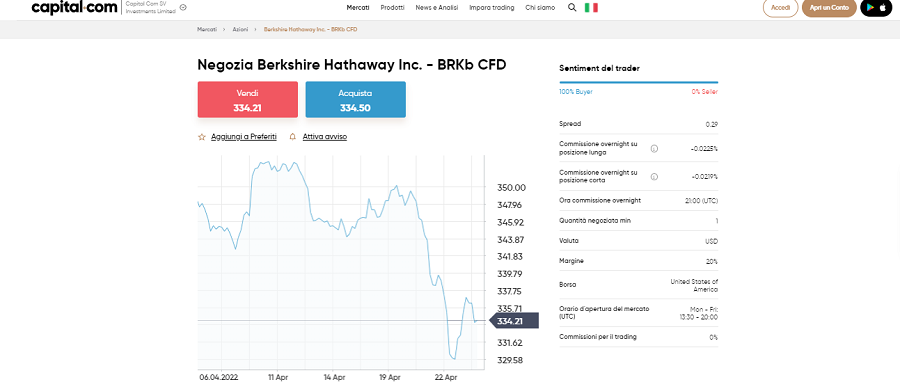This screenshot has width=900, height=389.
Task: Click the bell icon for Attiva avviso
Action: 293,137
